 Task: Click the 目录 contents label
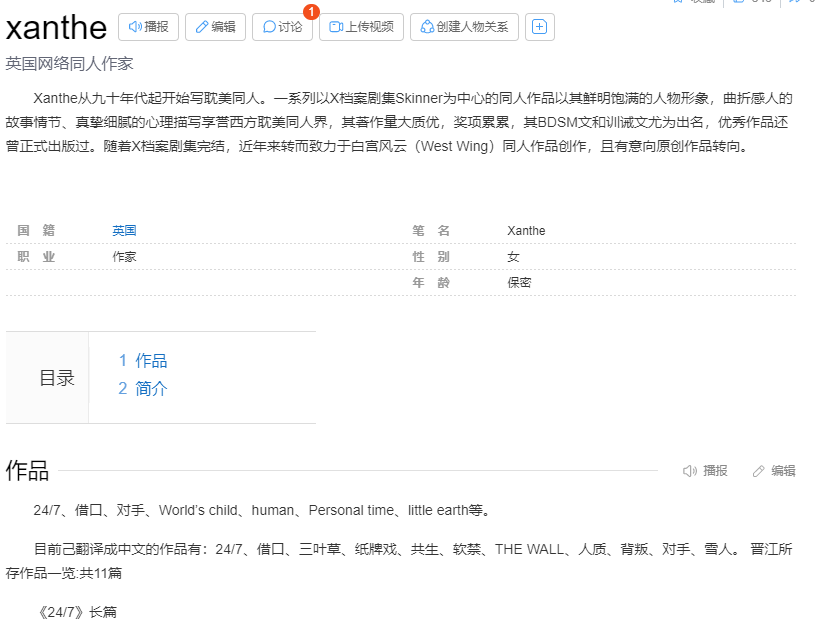tap(57, 378)
